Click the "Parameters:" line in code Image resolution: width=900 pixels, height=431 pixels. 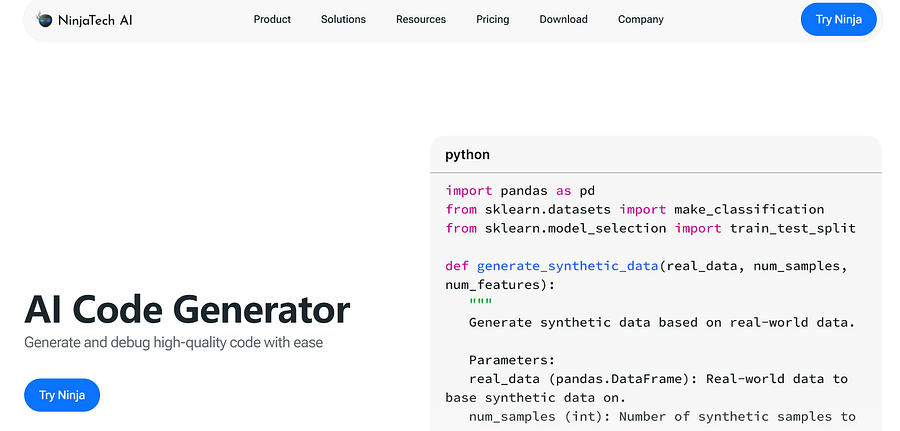point(512,360)
